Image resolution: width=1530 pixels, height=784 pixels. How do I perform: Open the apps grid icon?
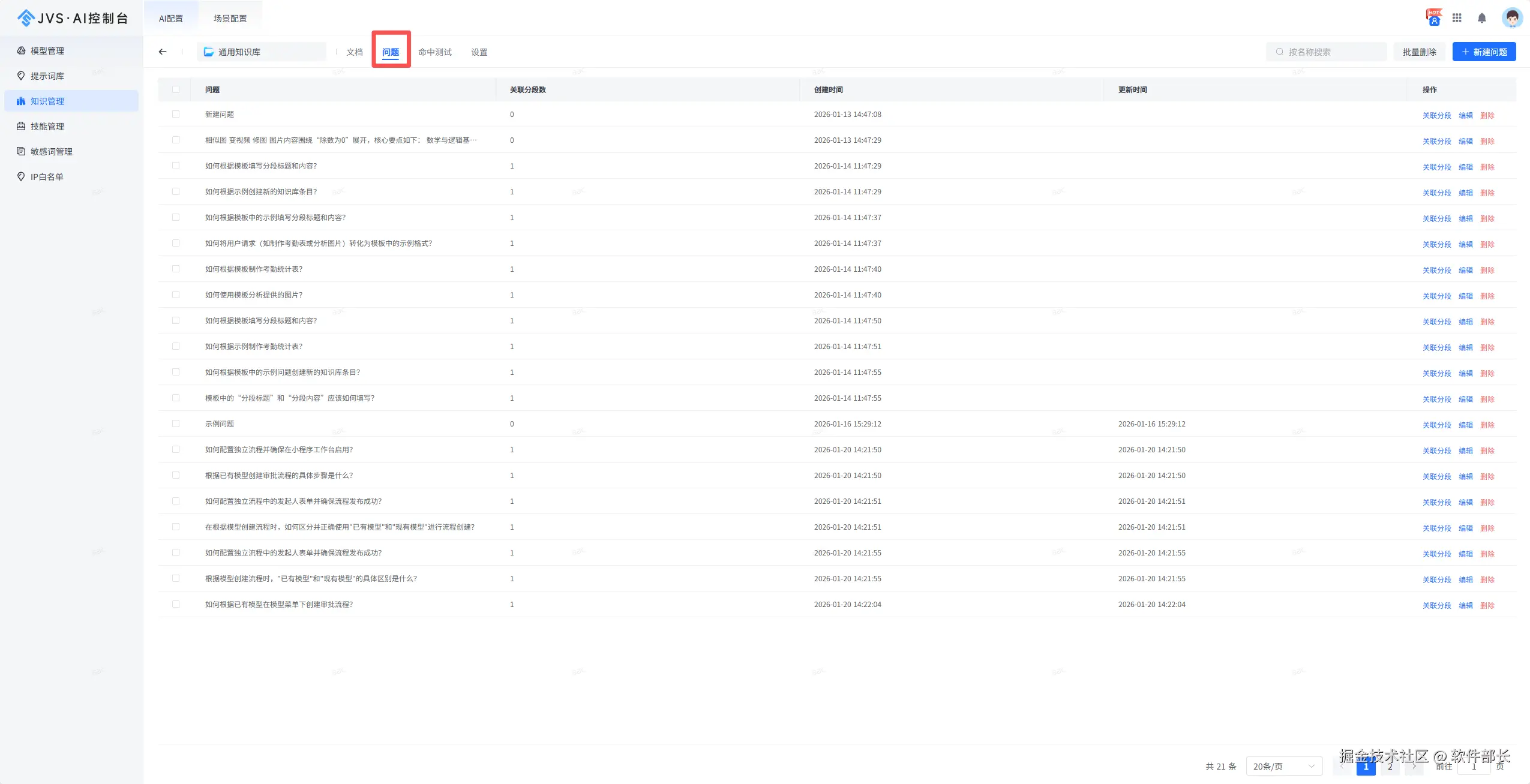click(x=1457, y=18)
